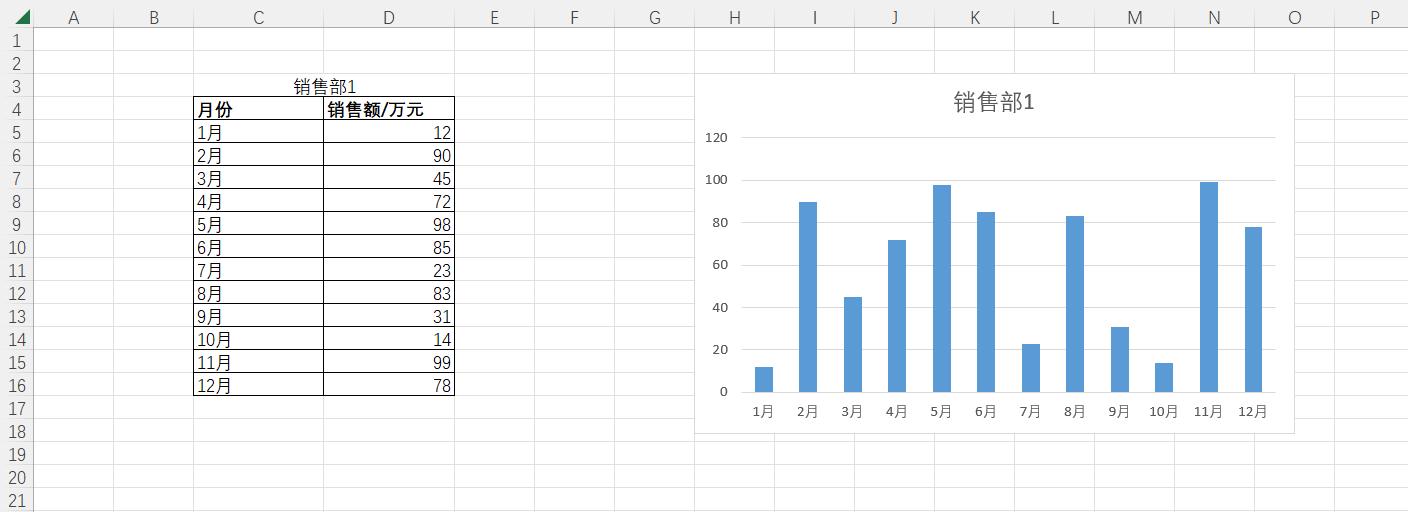Select column A header
This screenshot has height=512, width=1408.
point(73,17)
